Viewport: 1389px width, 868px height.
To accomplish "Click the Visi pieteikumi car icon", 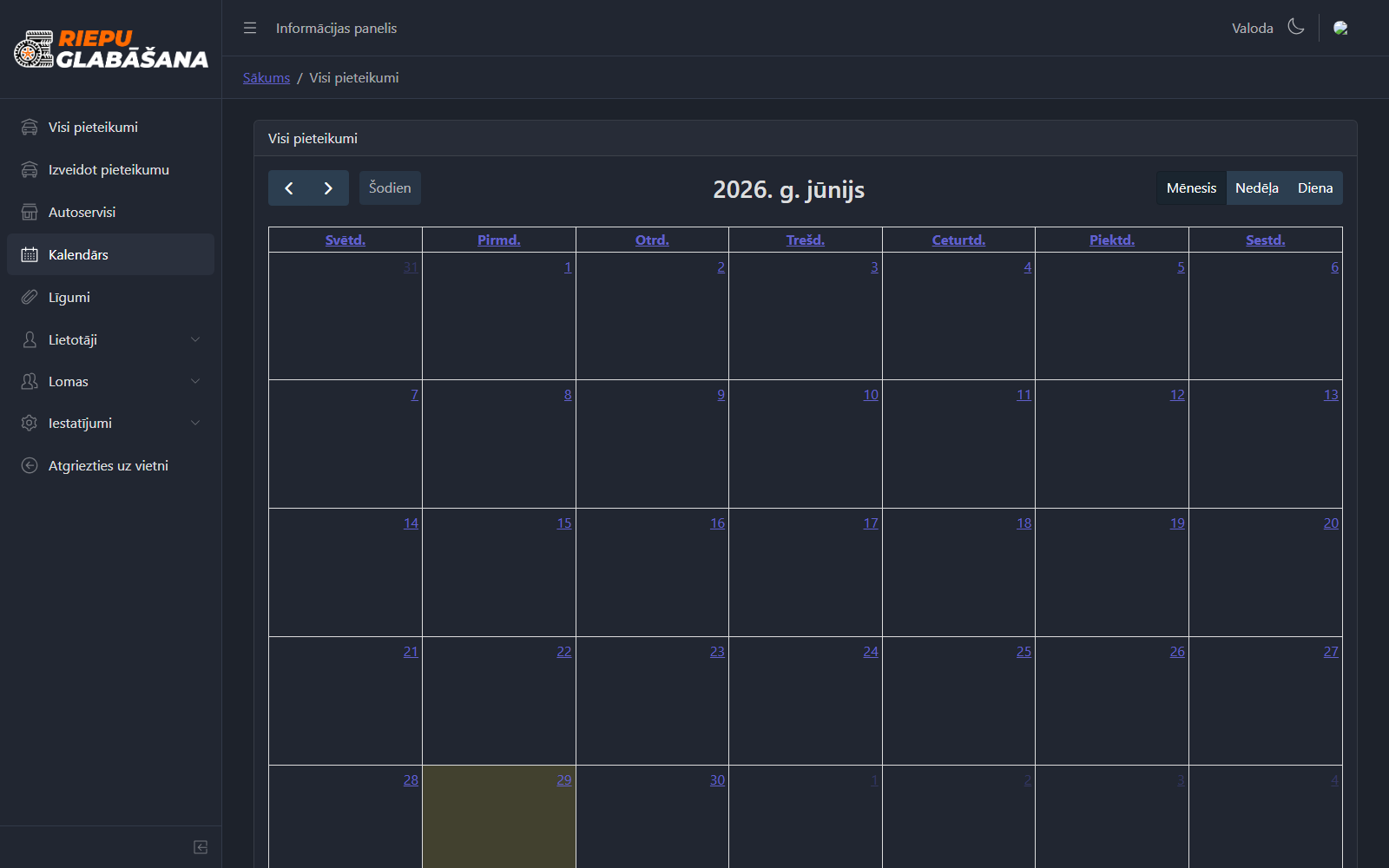I will 30,128.
